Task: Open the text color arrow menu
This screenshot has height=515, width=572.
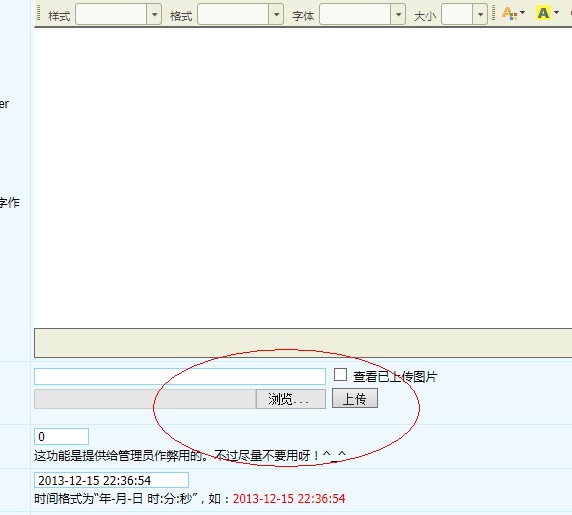Action: point(523,13)
